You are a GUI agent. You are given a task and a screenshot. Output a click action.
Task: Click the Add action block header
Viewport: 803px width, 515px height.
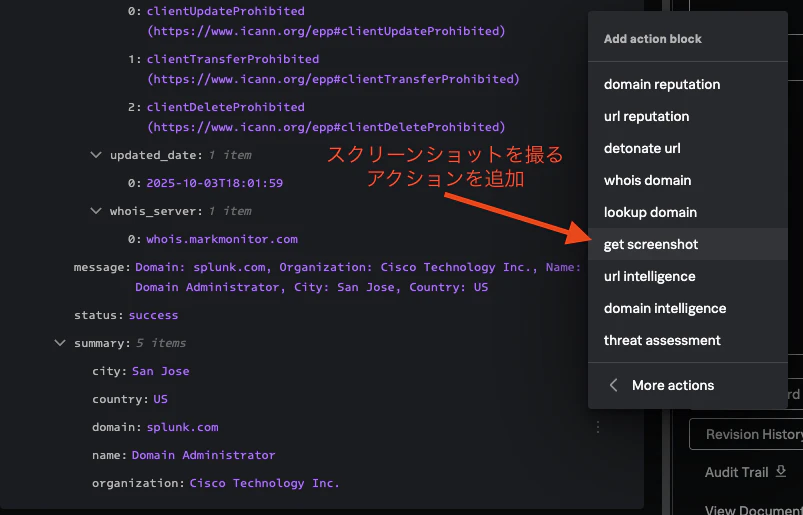click(652, 39)
